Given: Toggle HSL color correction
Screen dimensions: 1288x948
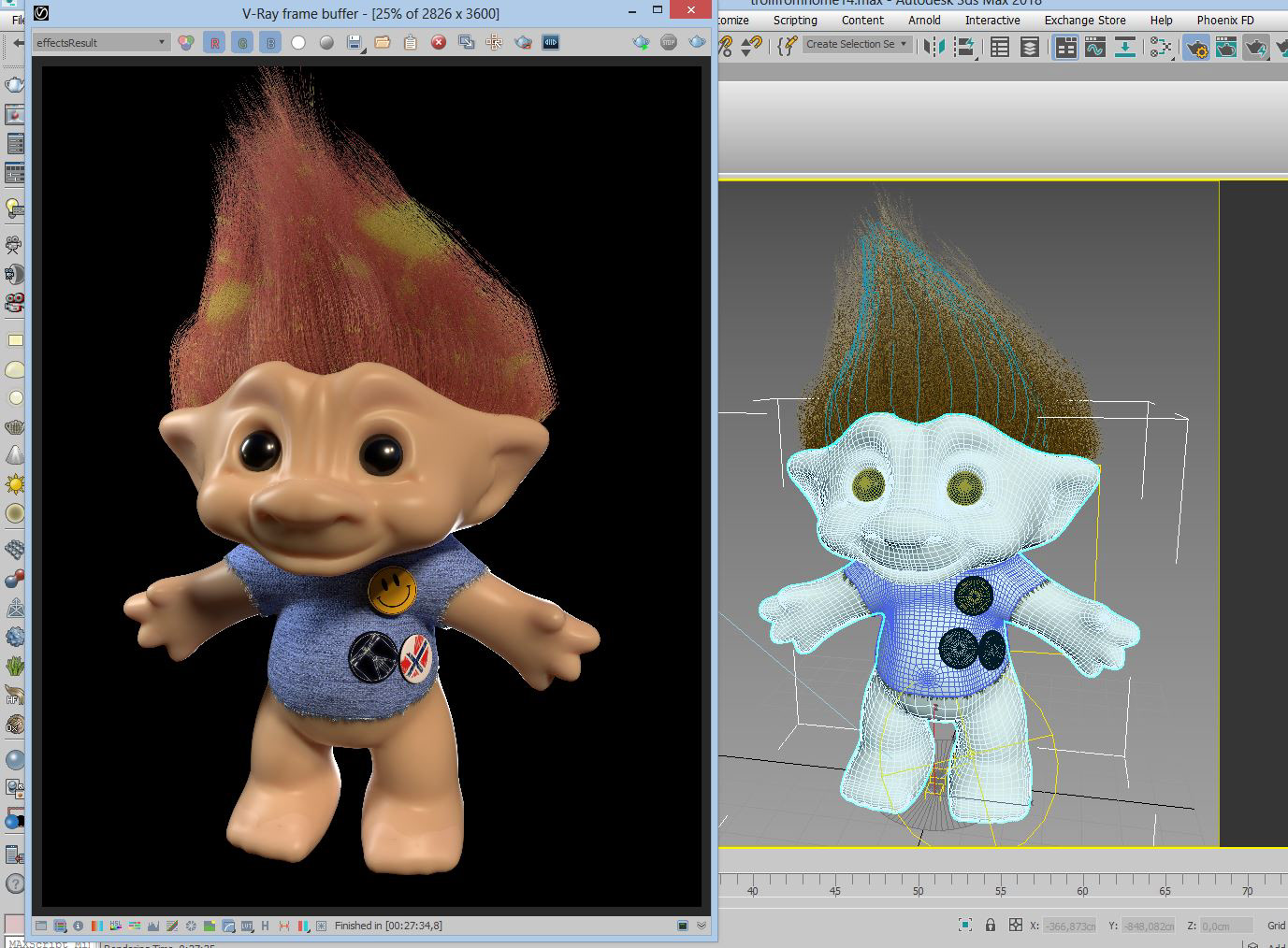Looking at the screenshot, I should [x=116, y=926].
